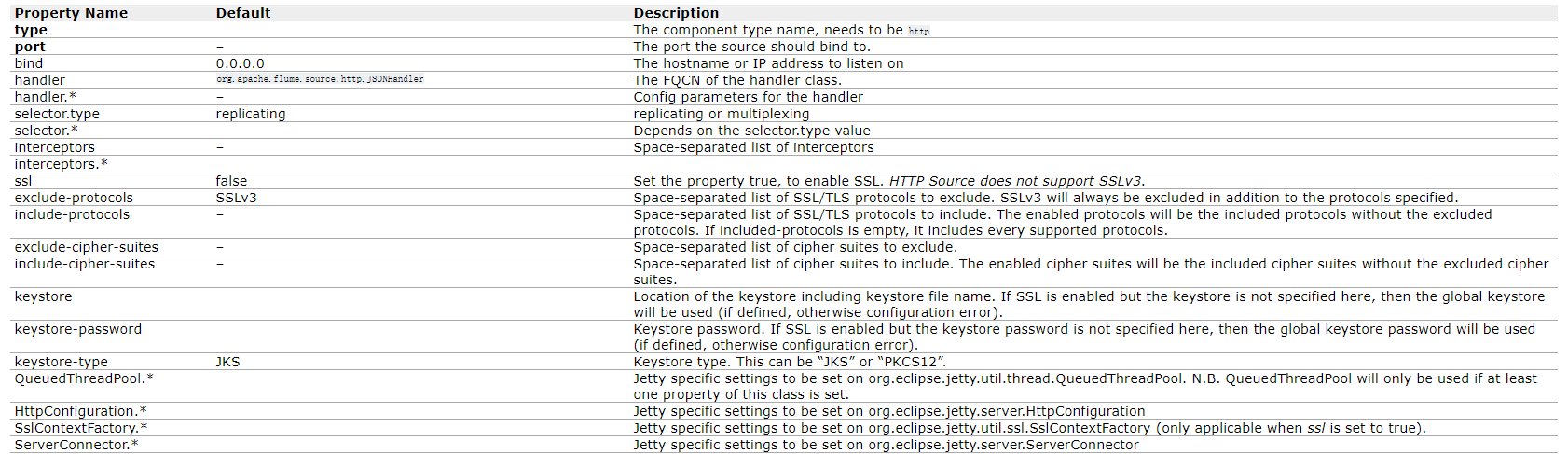Click the 'JKS' default keystore type
Viewport: 1568px width, 454px height.
click(x=227, y=362)
